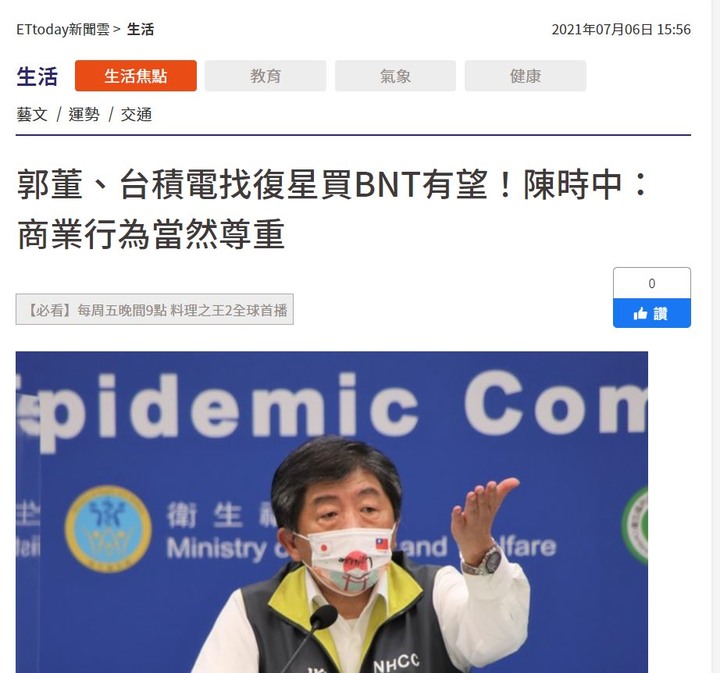Click the like count box showing 0
The height and width of the screenshot is (673, 720).
(x=652, y=283)
